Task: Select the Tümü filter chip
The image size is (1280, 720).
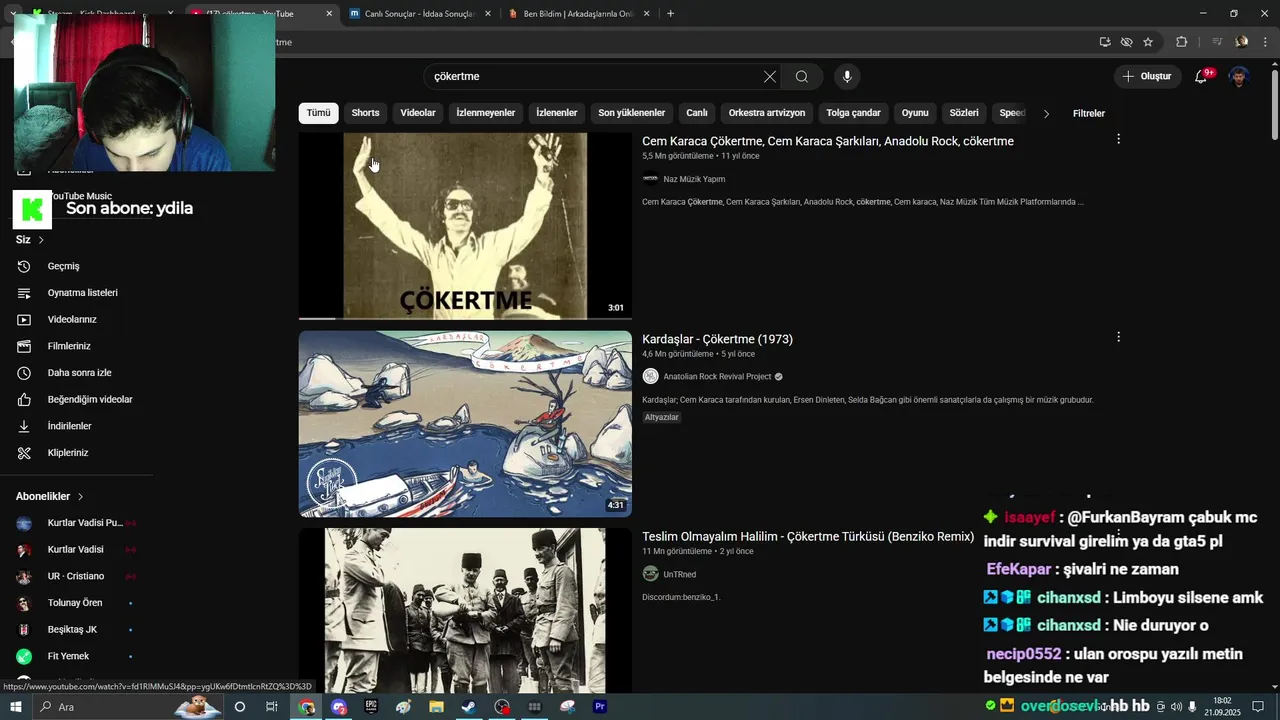Action: [x=318, y=113]
